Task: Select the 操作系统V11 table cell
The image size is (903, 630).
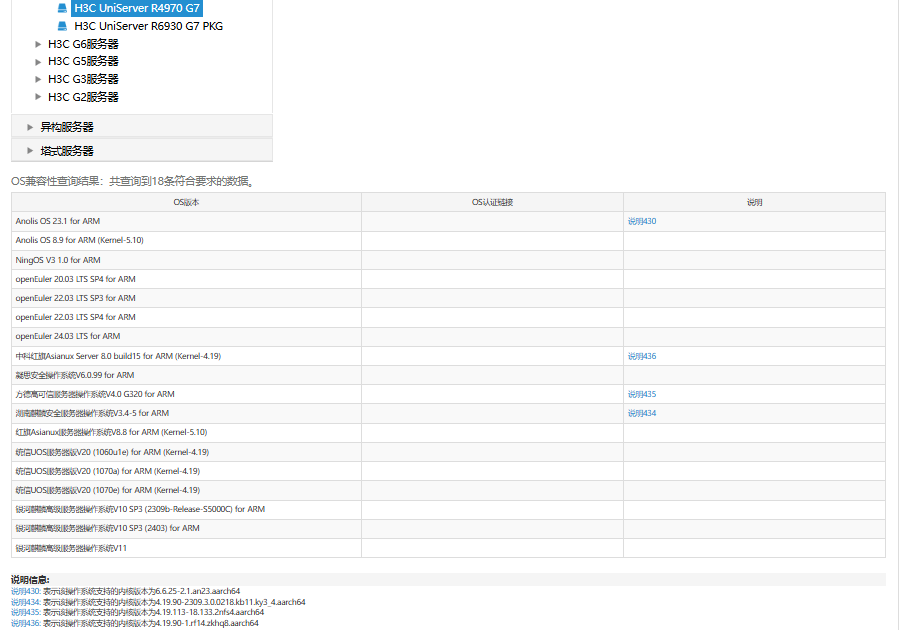Action: [186, 548]
